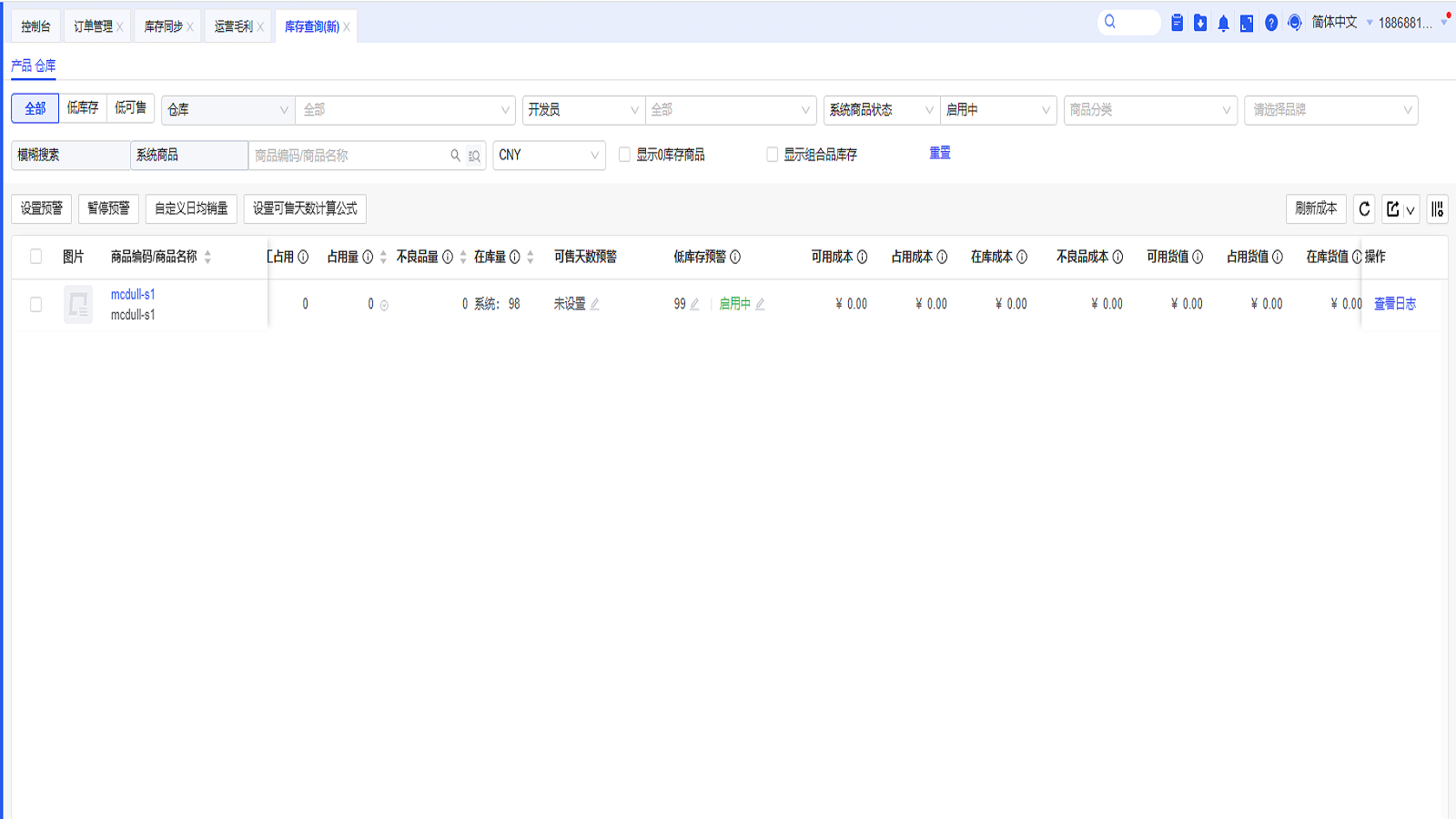Click the 刷新成本 button

coord(1316,208)
